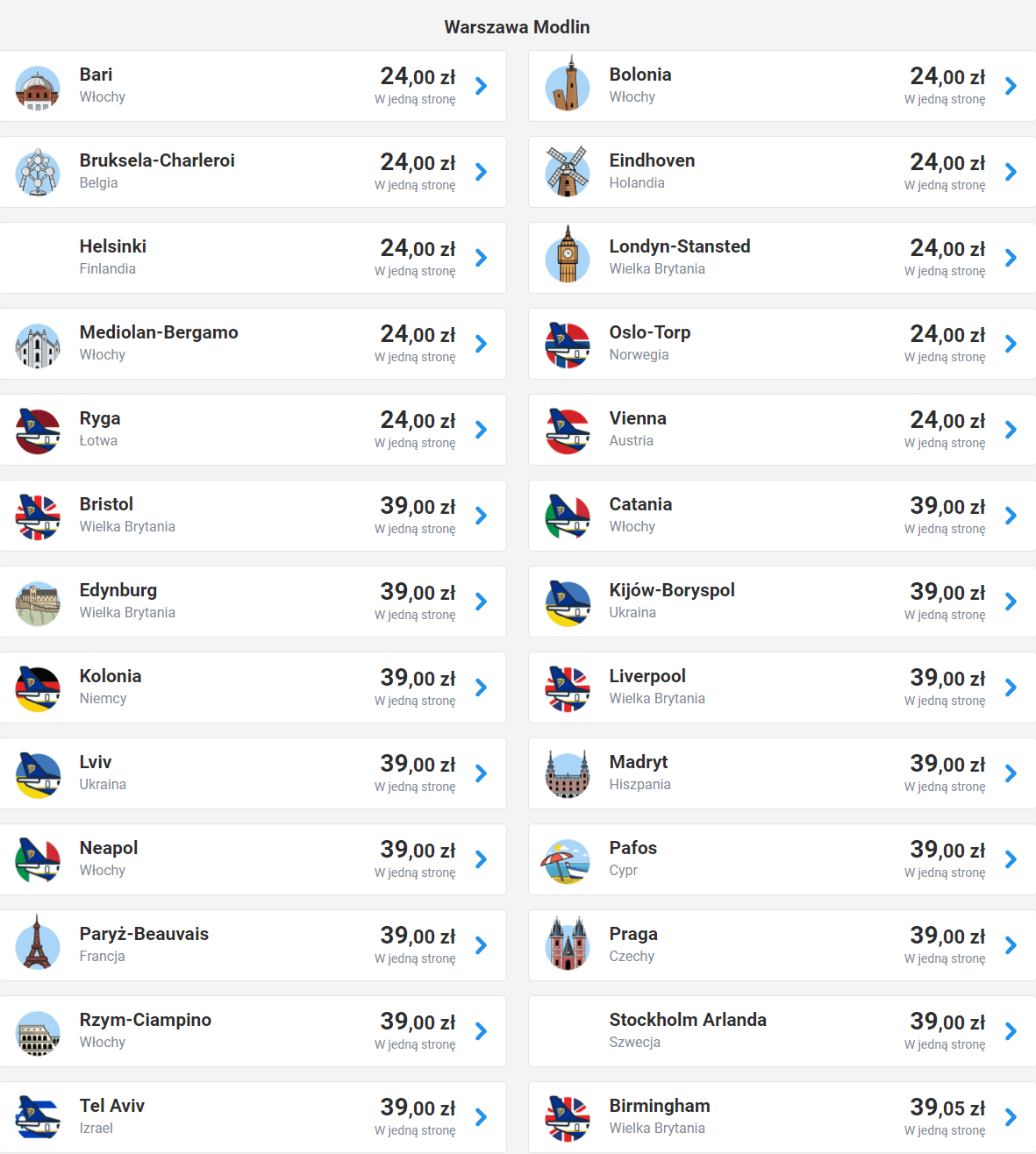The image size is (1036, 1154).
Task: Open the Oslo-Torp offer chevron
Action: pos(1011,344)
